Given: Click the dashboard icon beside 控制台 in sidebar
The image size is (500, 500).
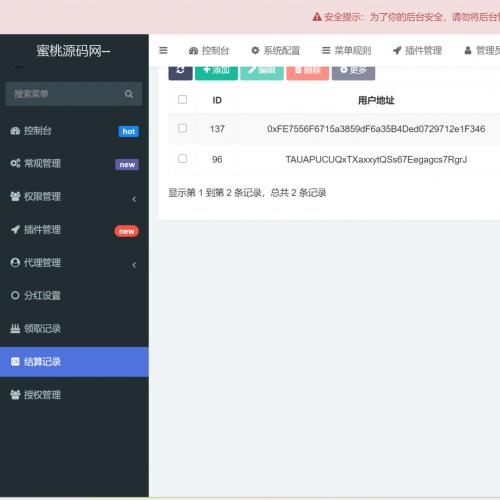Looking at the screenshot, I should pos(15,131).
